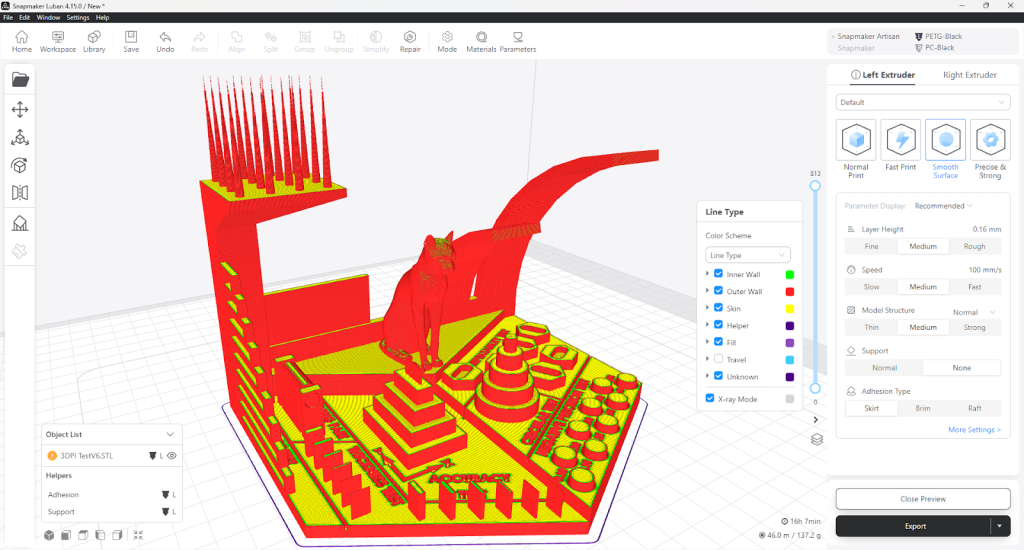
Task: Click the Export button
Action: [914, 526]
